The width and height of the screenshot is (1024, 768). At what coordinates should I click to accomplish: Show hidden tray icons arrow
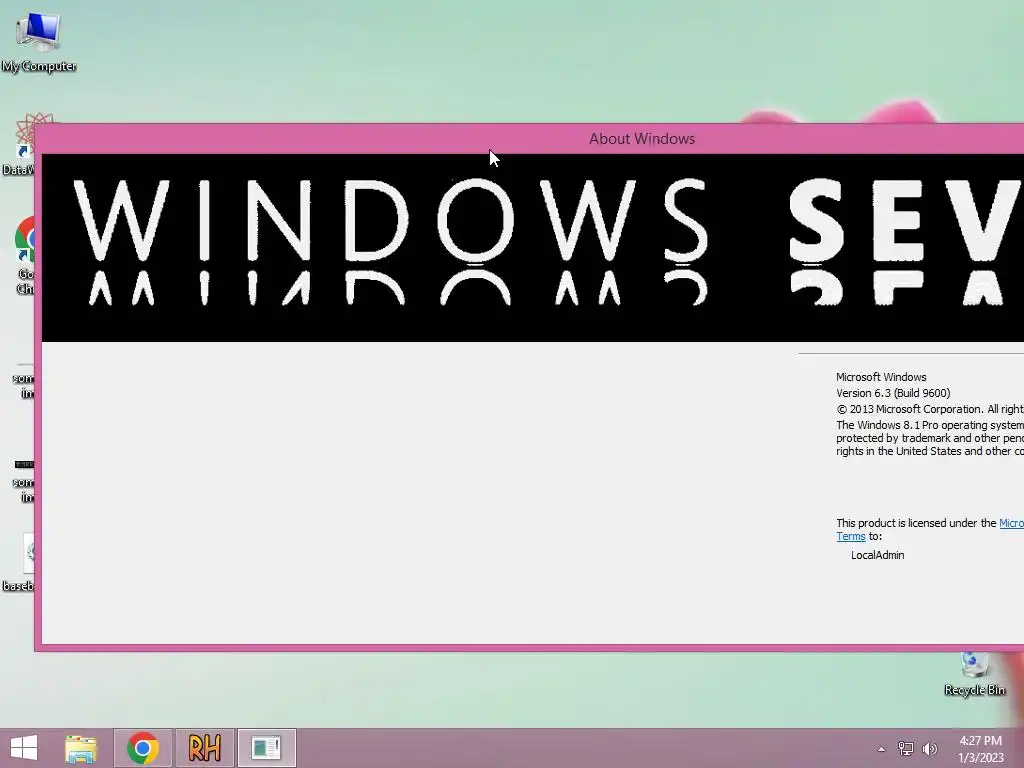tap(882, 749)
